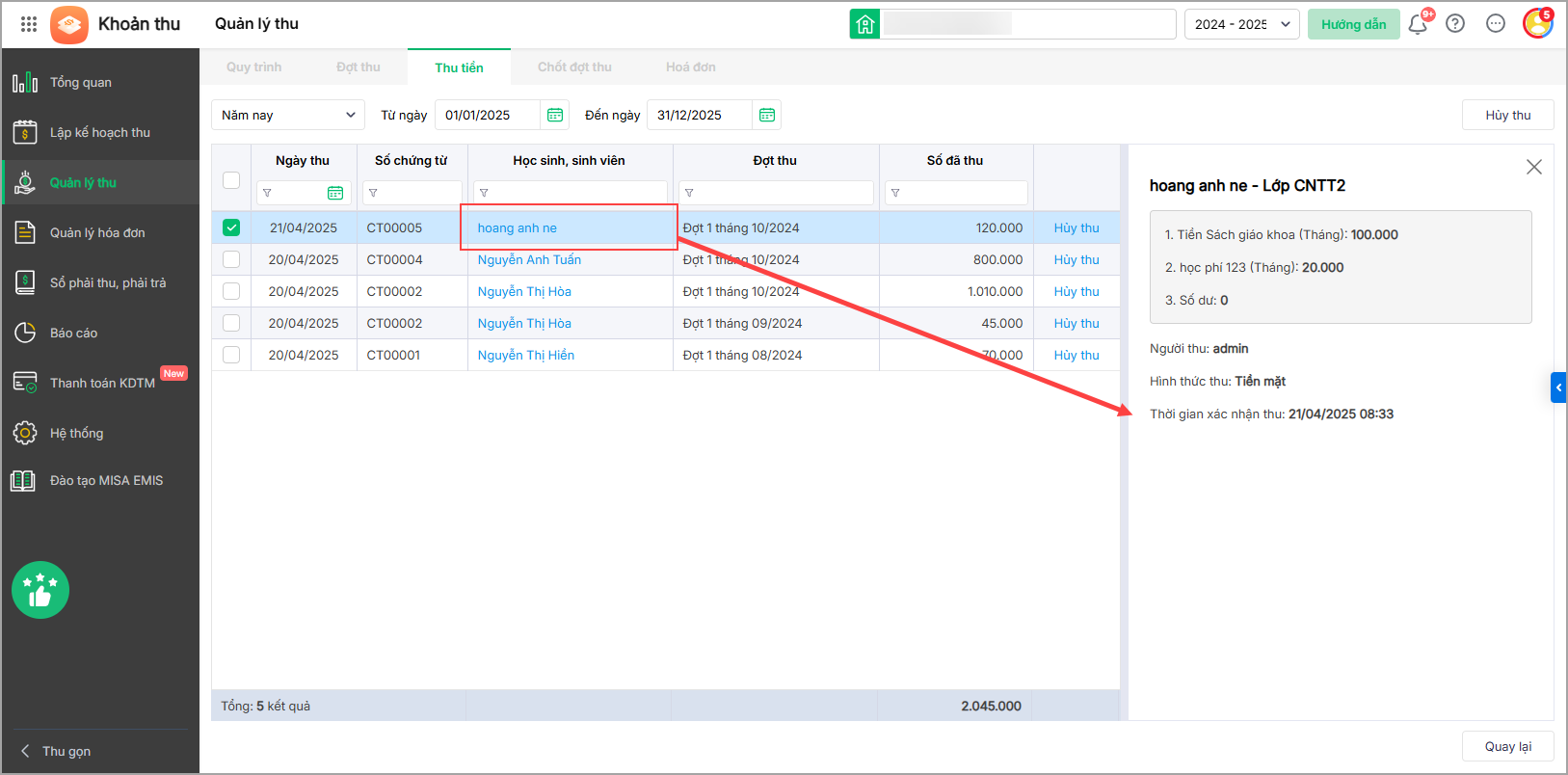The height and width of the screenshot is (775, 1568).
Task: Close the hoang anh ne detail panel
Action: tap(1533, 167)
